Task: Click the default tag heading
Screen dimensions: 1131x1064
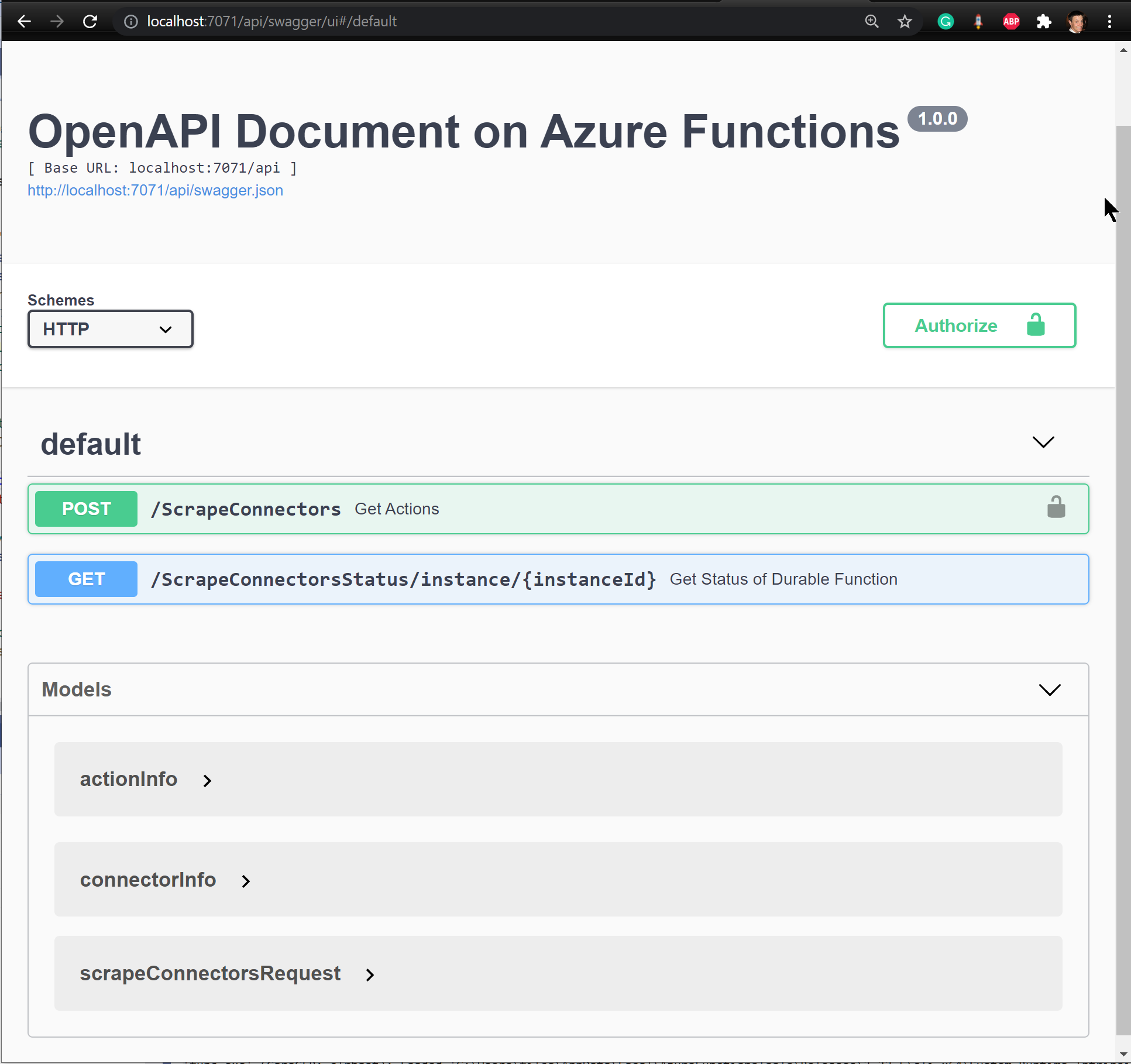Action: (x=91, y=444)
